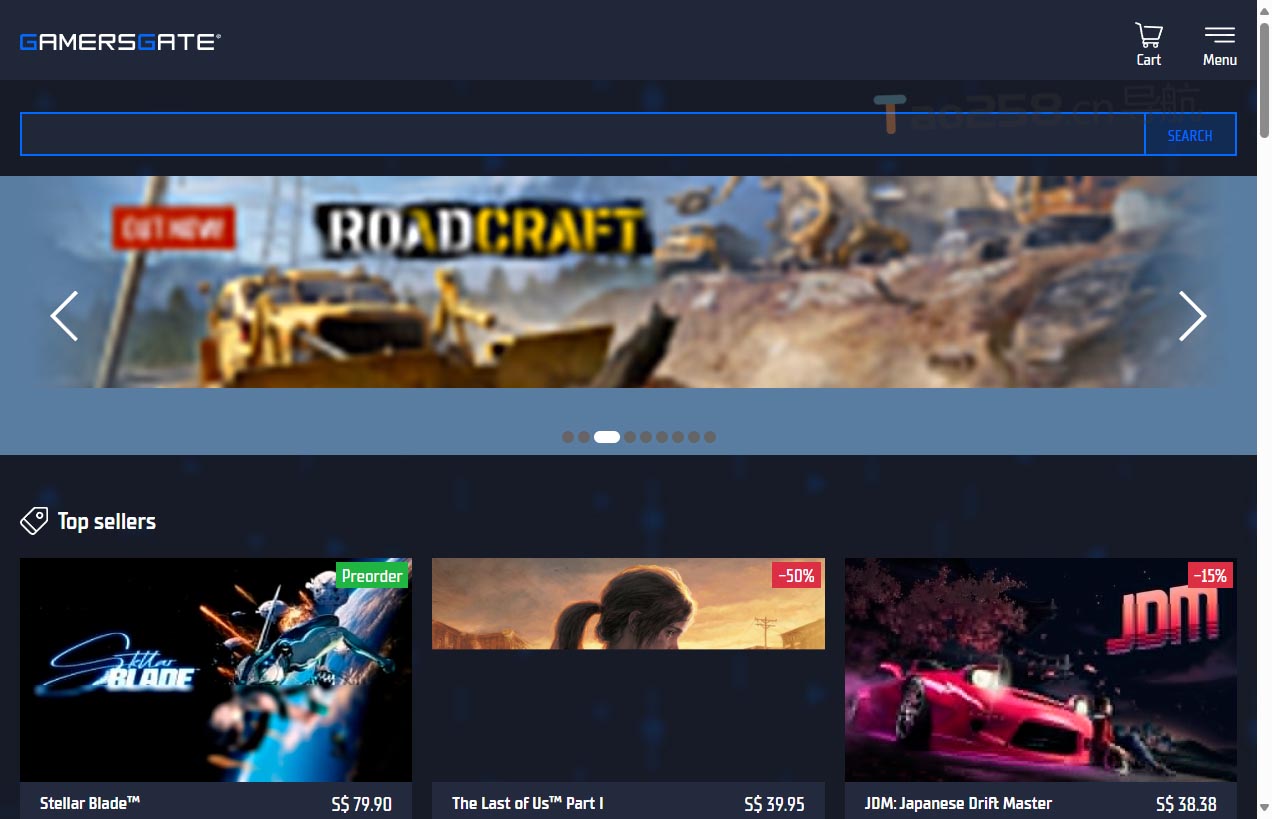1272x819 pixels.
Task: Show previous carousel banner arrow
Action: (x=64, y=316)
